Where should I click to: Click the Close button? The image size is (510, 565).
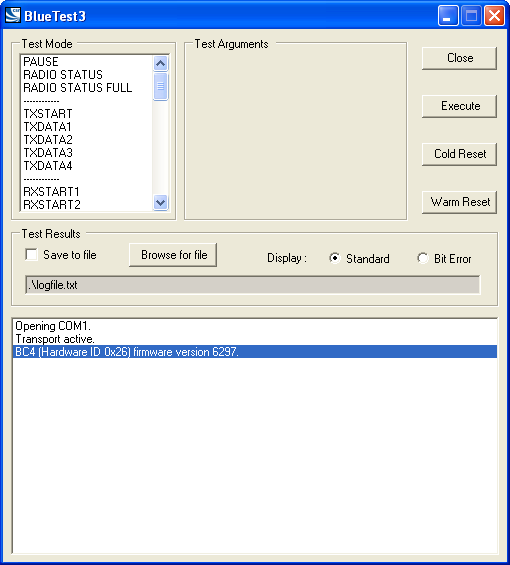click(x=459, y=58)
